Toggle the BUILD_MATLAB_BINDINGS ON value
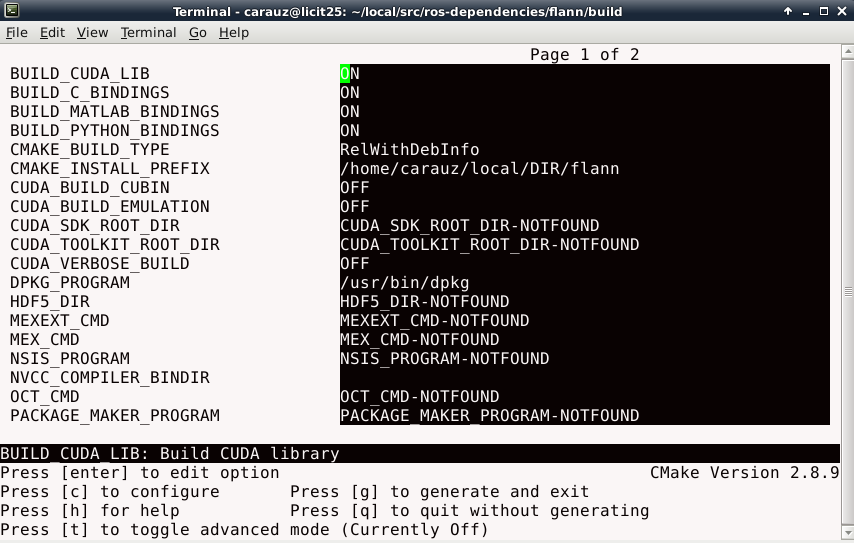This screenshot has height=543, width=854. click(x=350, y=112)
